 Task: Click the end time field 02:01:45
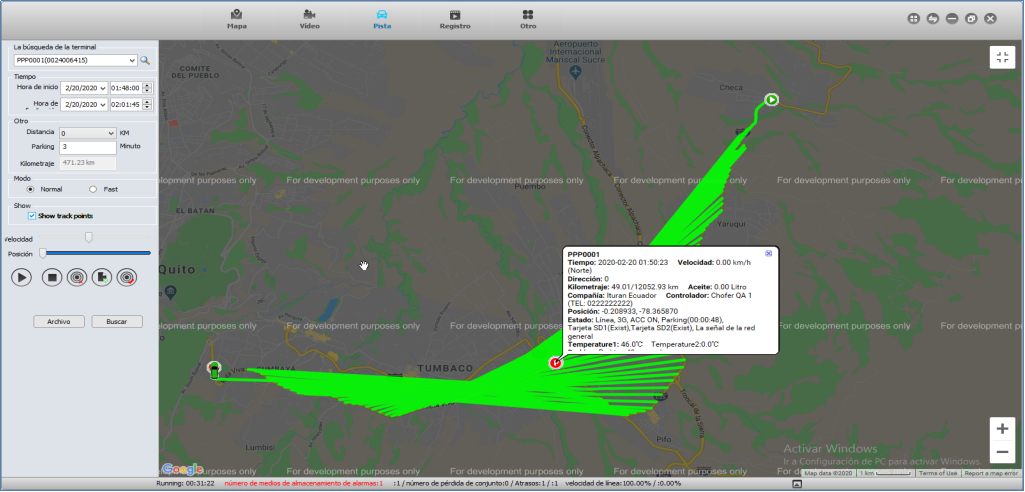coord(126,105)
